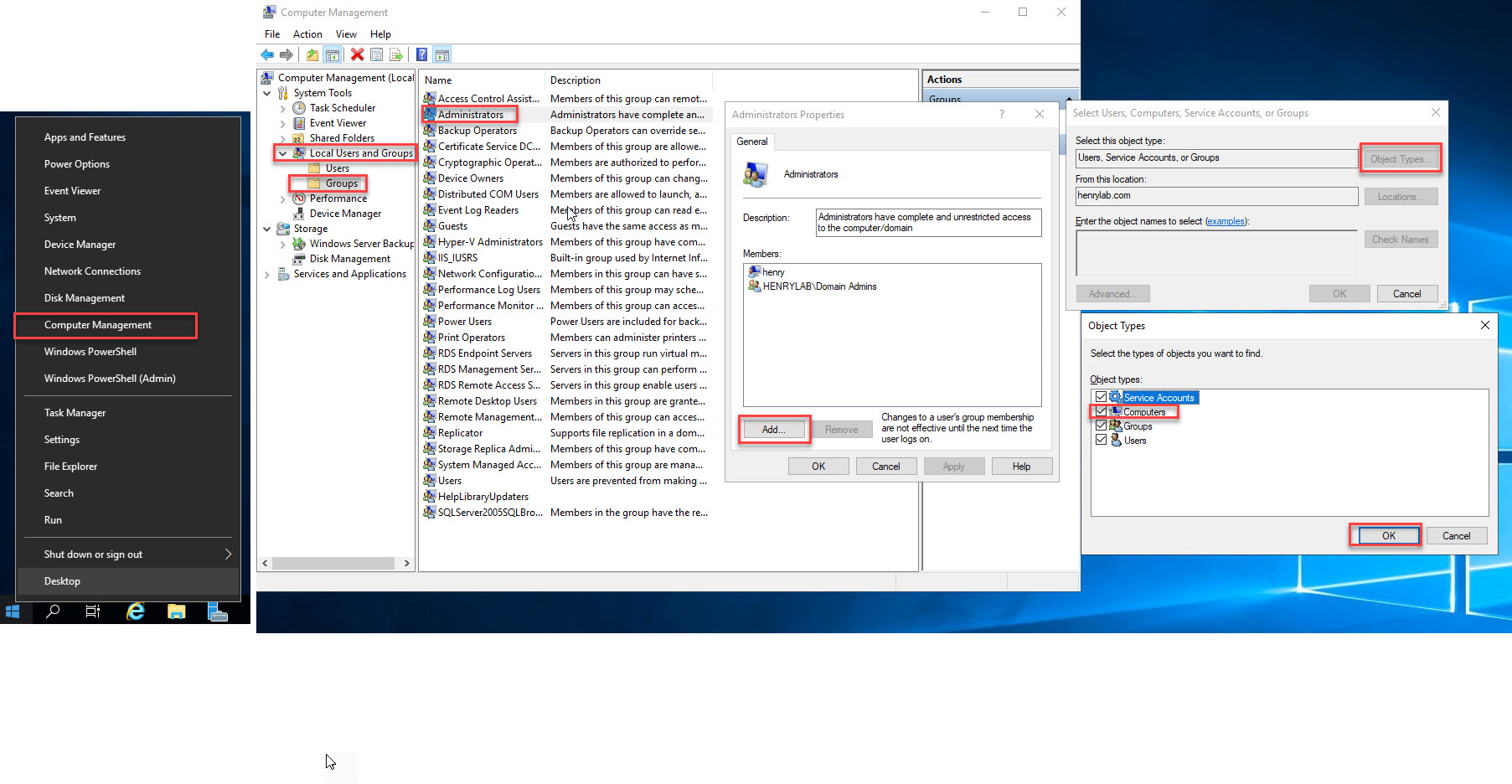The height and width of the screenshot is (784, 1512).
Task: Click the object names text entry box
Action: coord(1215,253)
